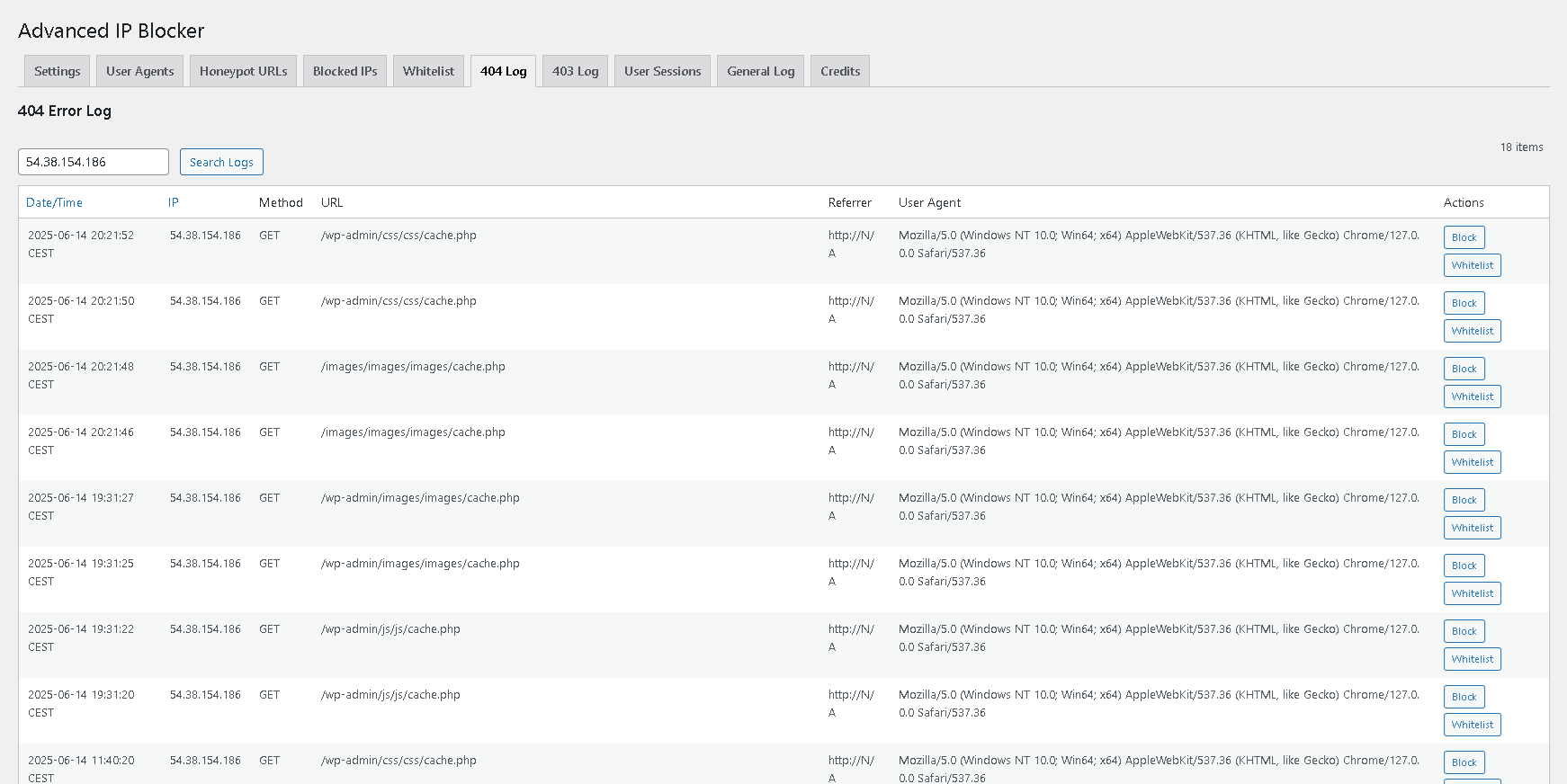Image resolution: width=1567 pixels, height=784 pixels.
Task: Click the User Agent column header
Action: [929, 202]
